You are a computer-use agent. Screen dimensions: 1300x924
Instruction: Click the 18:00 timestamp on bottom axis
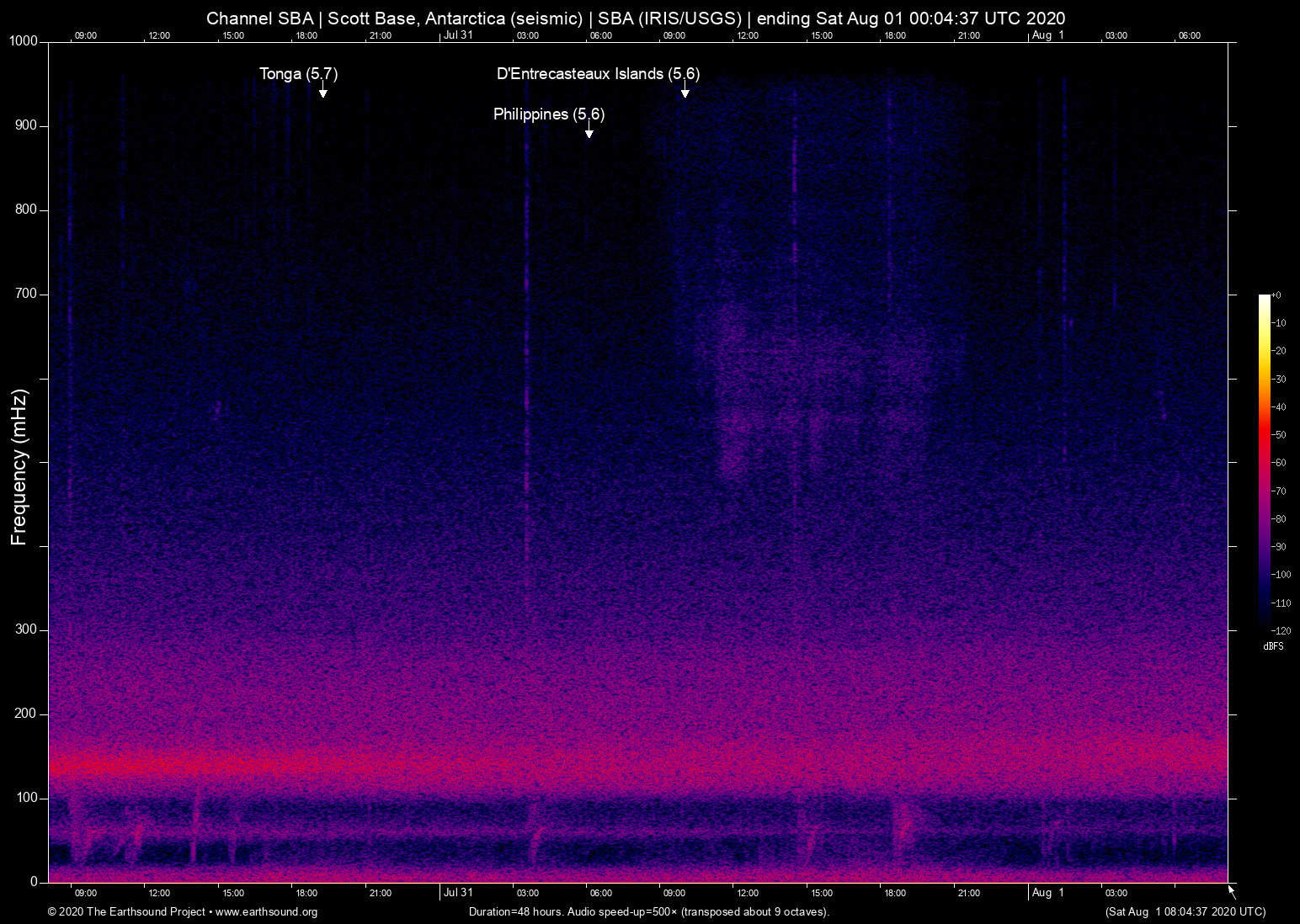pos(896,893)
